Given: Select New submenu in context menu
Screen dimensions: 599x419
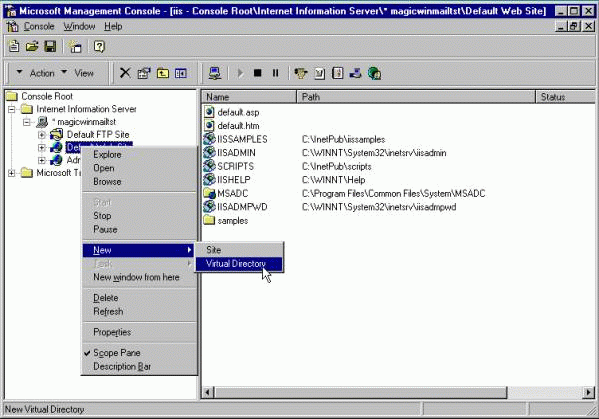Looking at the screenshot, I should 138,250.
